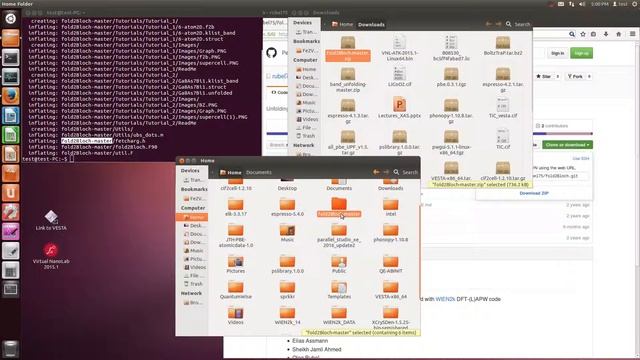Open the WIEN2k hyperlink on the page
640x360 pixels.
pos(445,299)
